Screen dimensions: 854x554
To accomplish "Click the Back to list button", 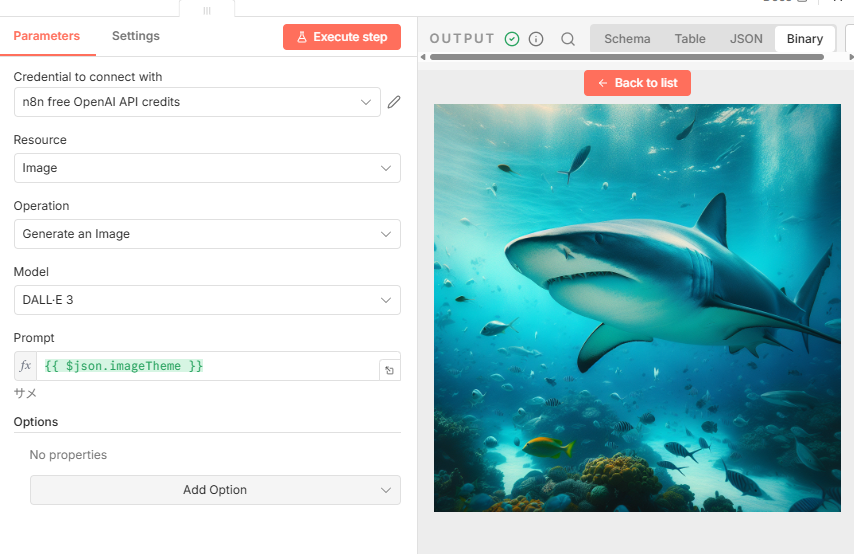I will tap(637, 83).
